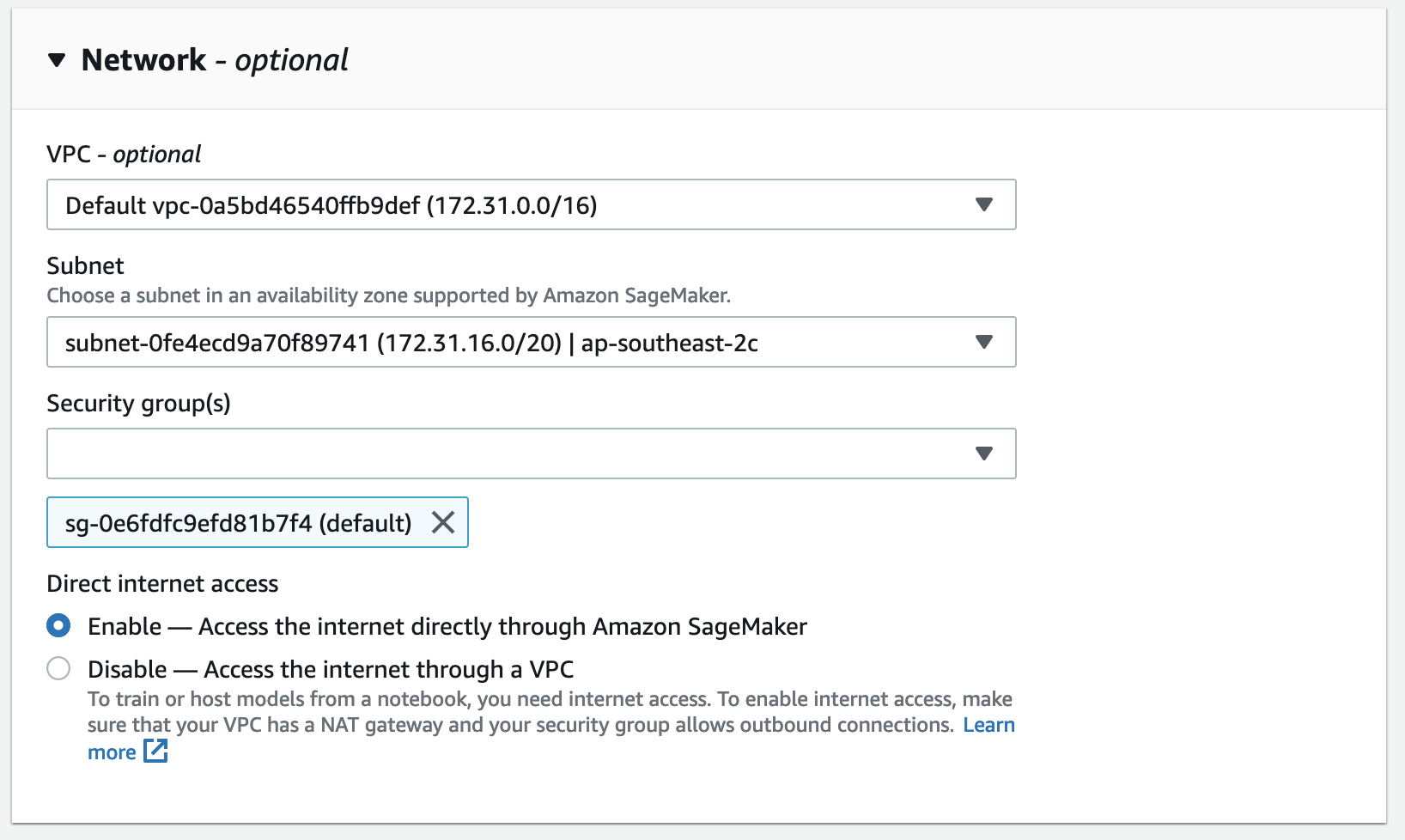
Task: Click the 'Enable — Access the internet directly' label
Action: [x=447, y=627]
